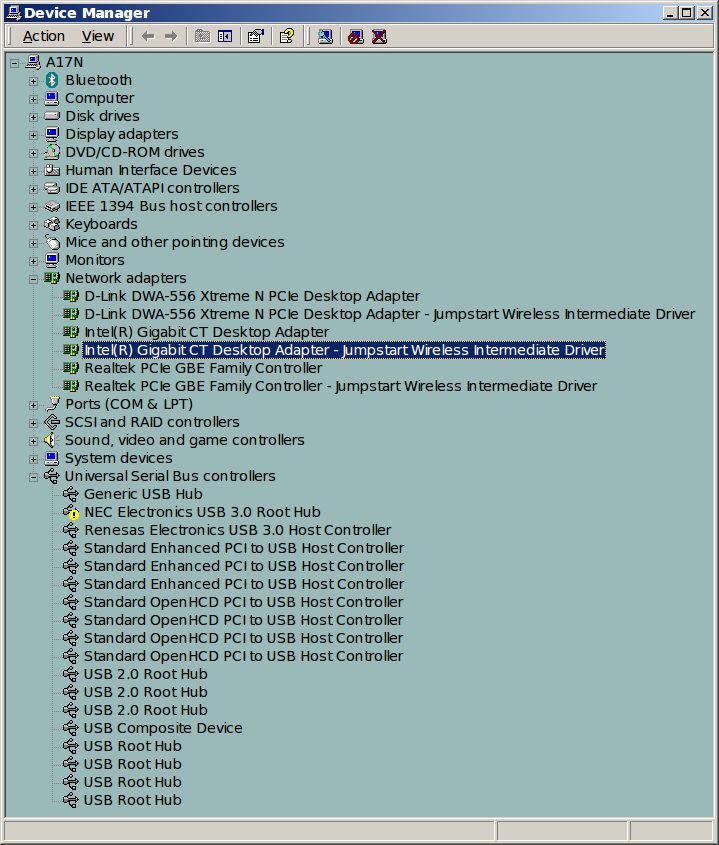
Task: Toggle the console tree pane icon
Action: [x=225, y=36]
